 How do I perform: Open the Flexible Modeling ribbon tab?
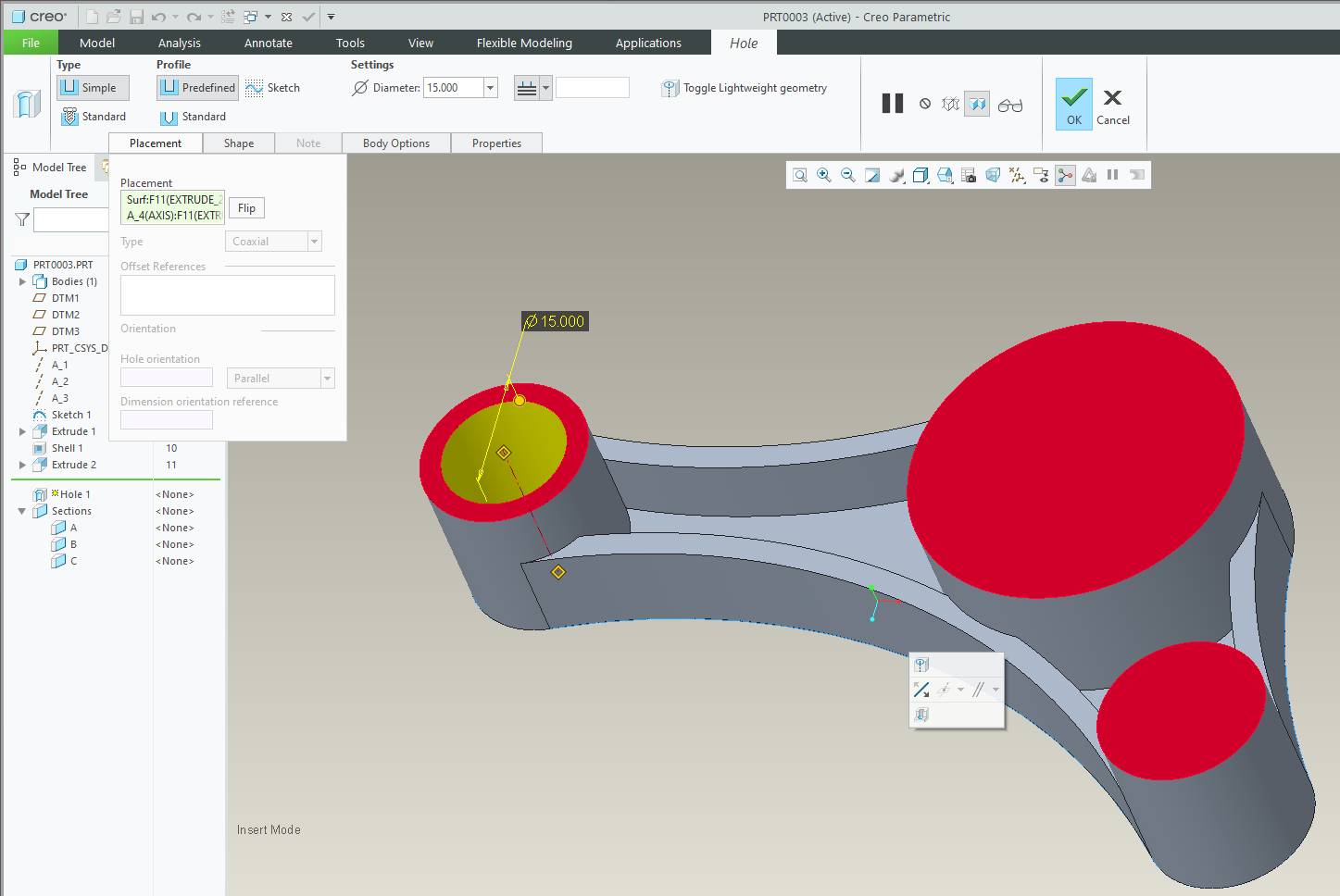(x=523, y=43)
